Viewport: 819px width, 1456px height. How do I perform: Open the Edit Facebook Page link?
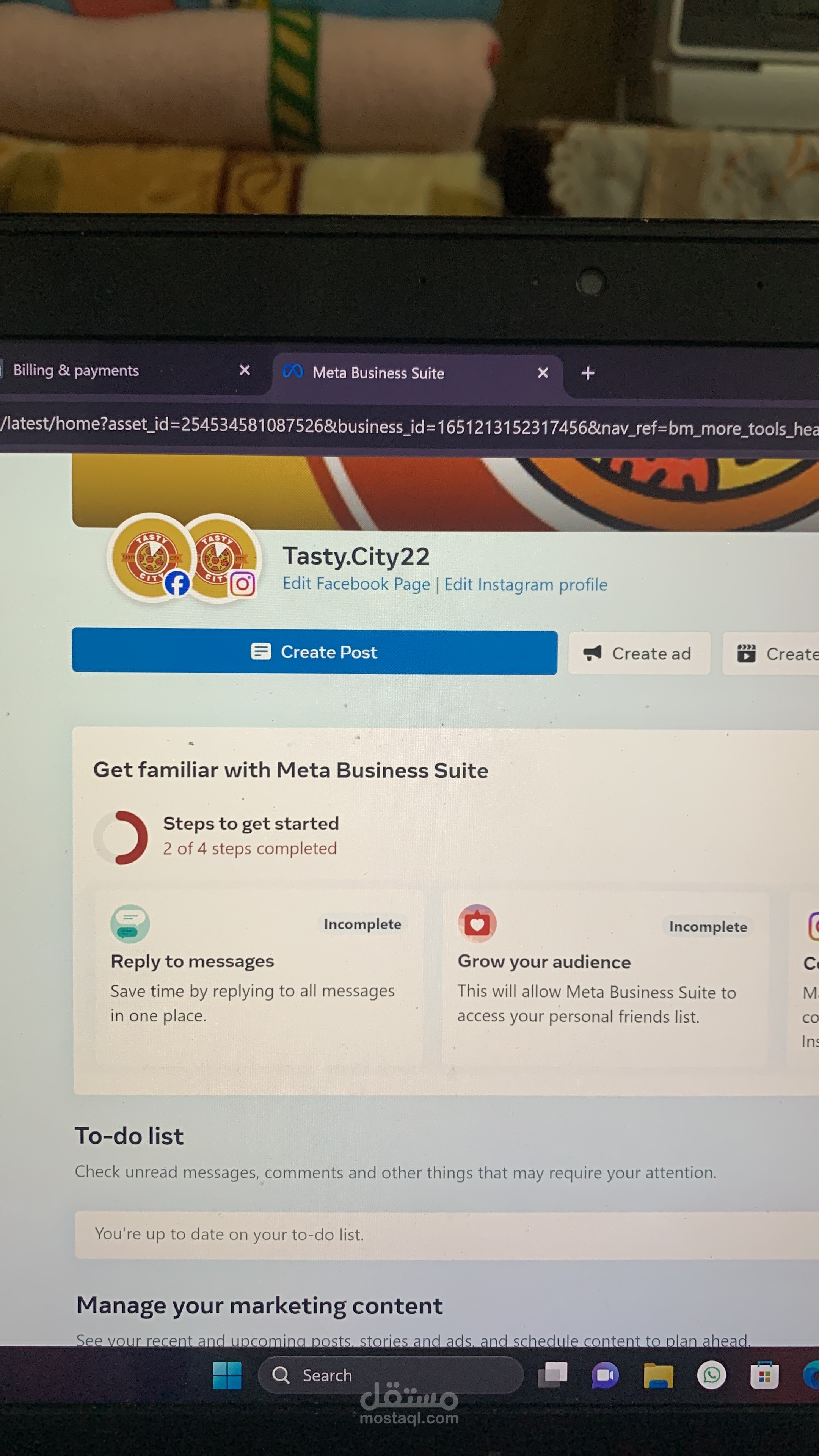356,584
